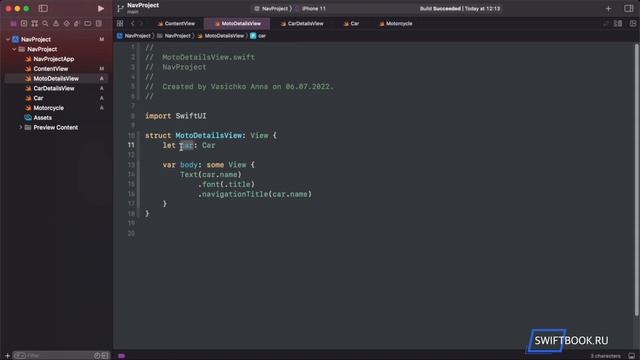The height and width of the screenshot is (360, 640).
Task: Add a new file with plus button
Action: point(7,356)
